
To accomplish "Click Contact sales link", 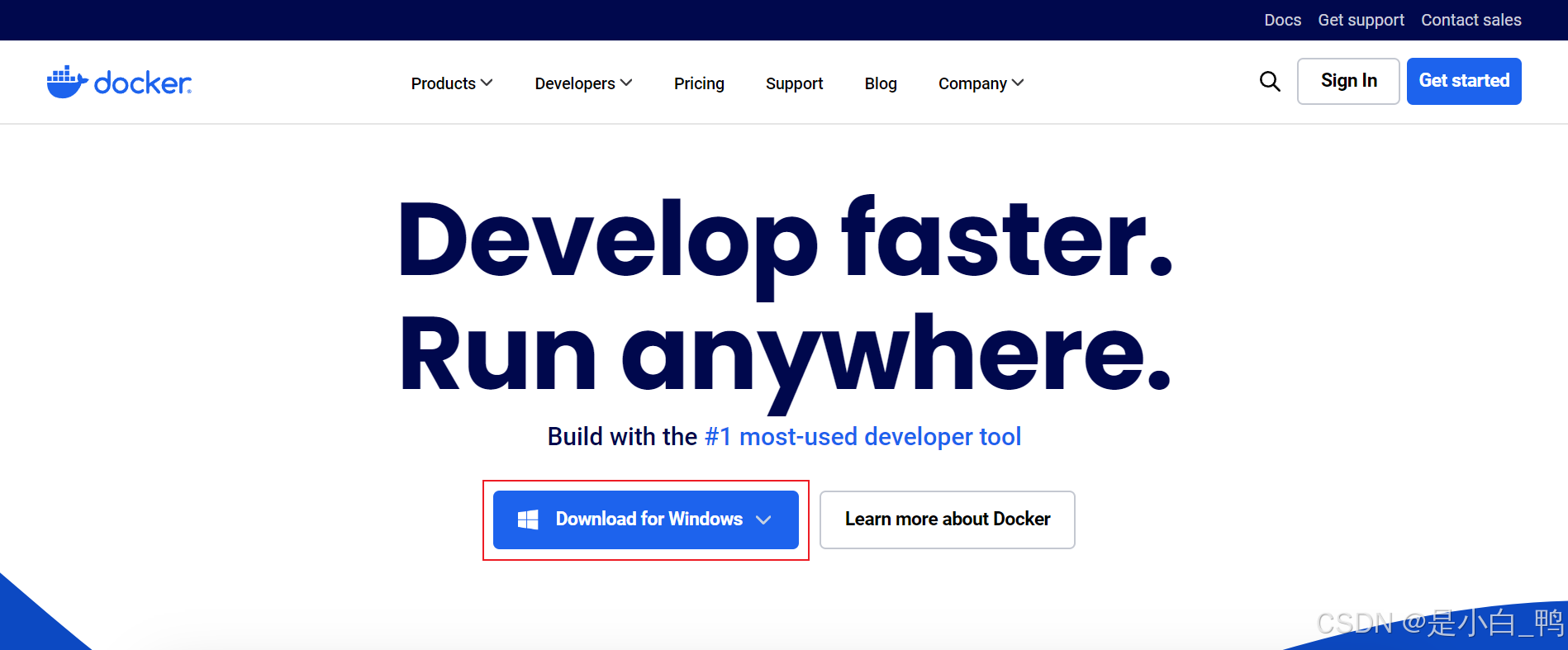I will (1471, 20).
